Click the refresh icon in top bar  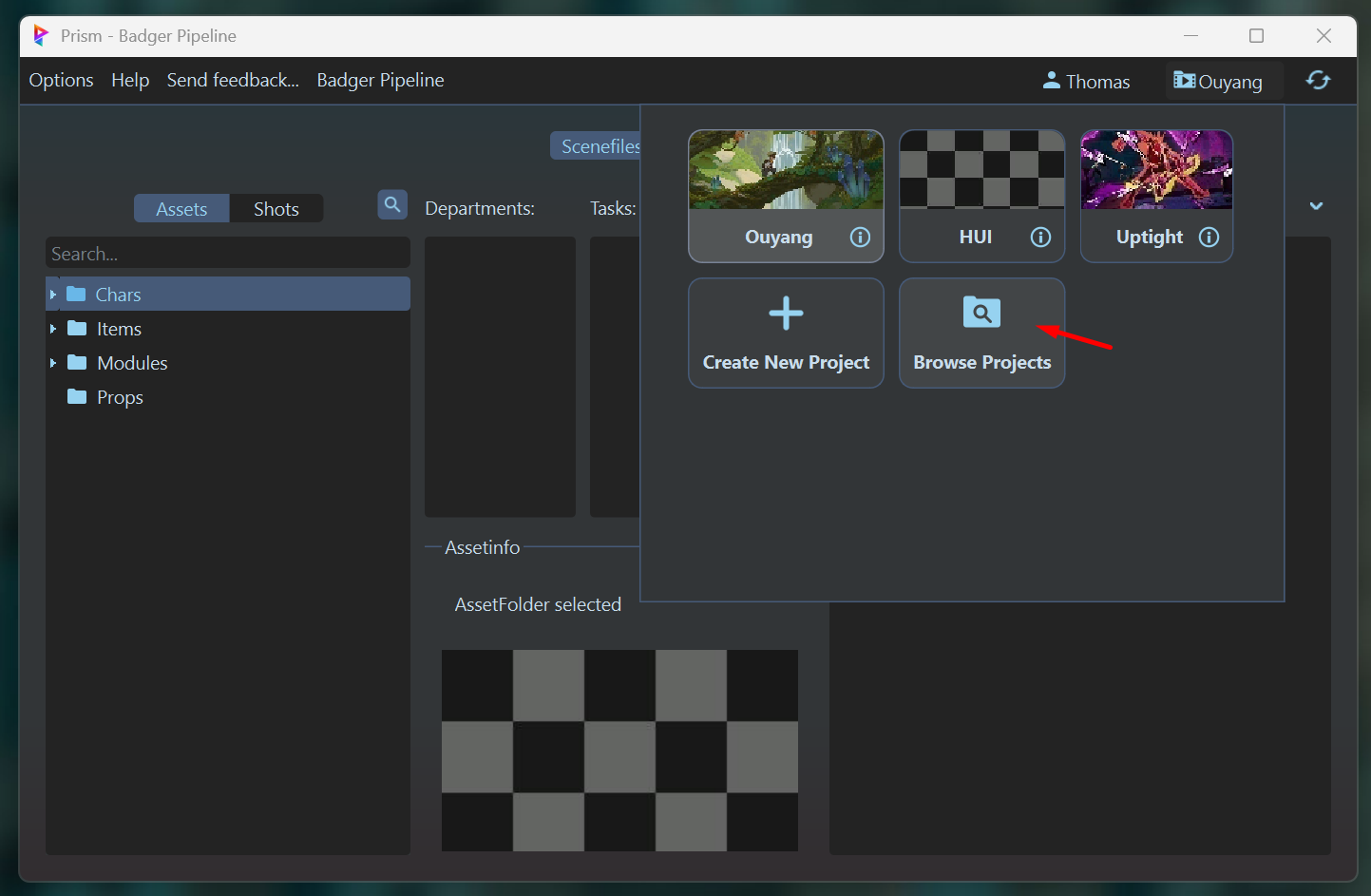[x=1318, y=81]
